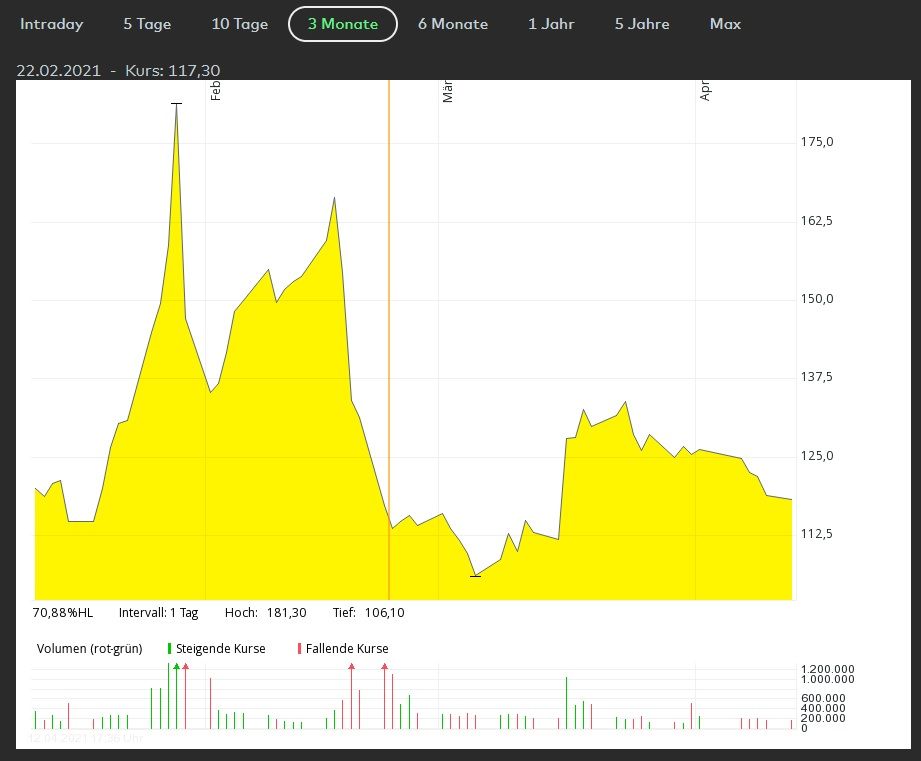Click the Hoch 181,30 value text
Image resolution: width=921 pixels, height=761 pixels.
287,613
